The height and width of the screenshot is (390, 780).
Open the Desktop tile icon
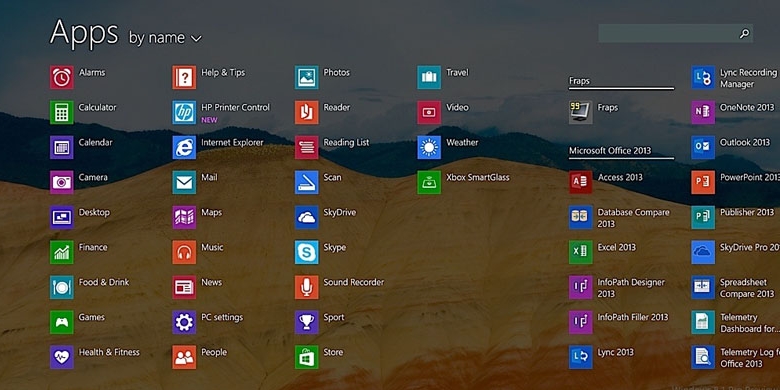pos(62,217)
